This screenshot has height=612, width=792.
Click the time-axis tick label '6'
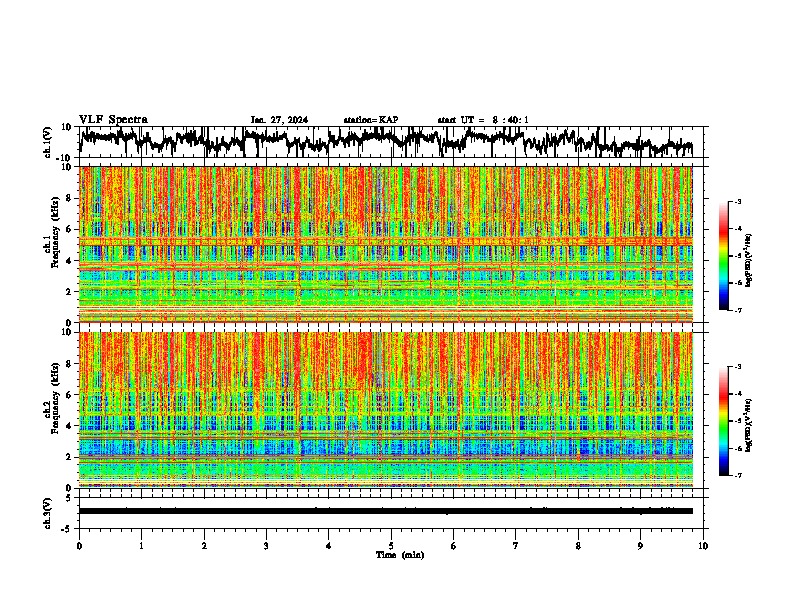tap(454, 546)
